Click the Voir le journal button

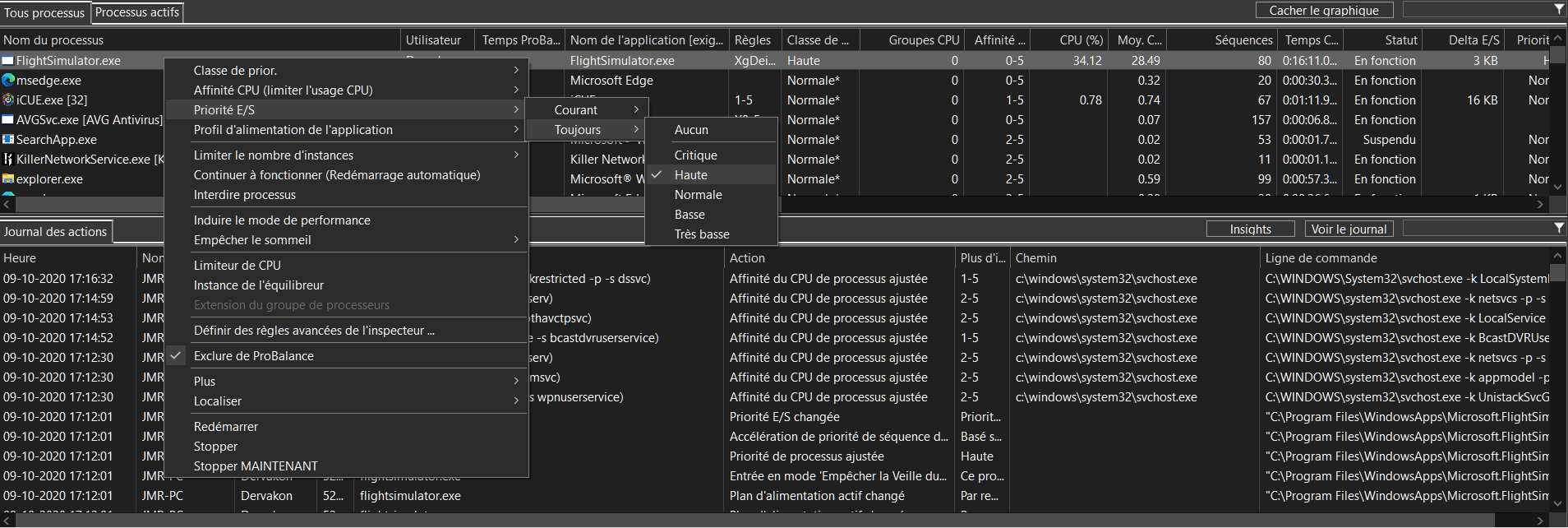(x=1349, y=229)
